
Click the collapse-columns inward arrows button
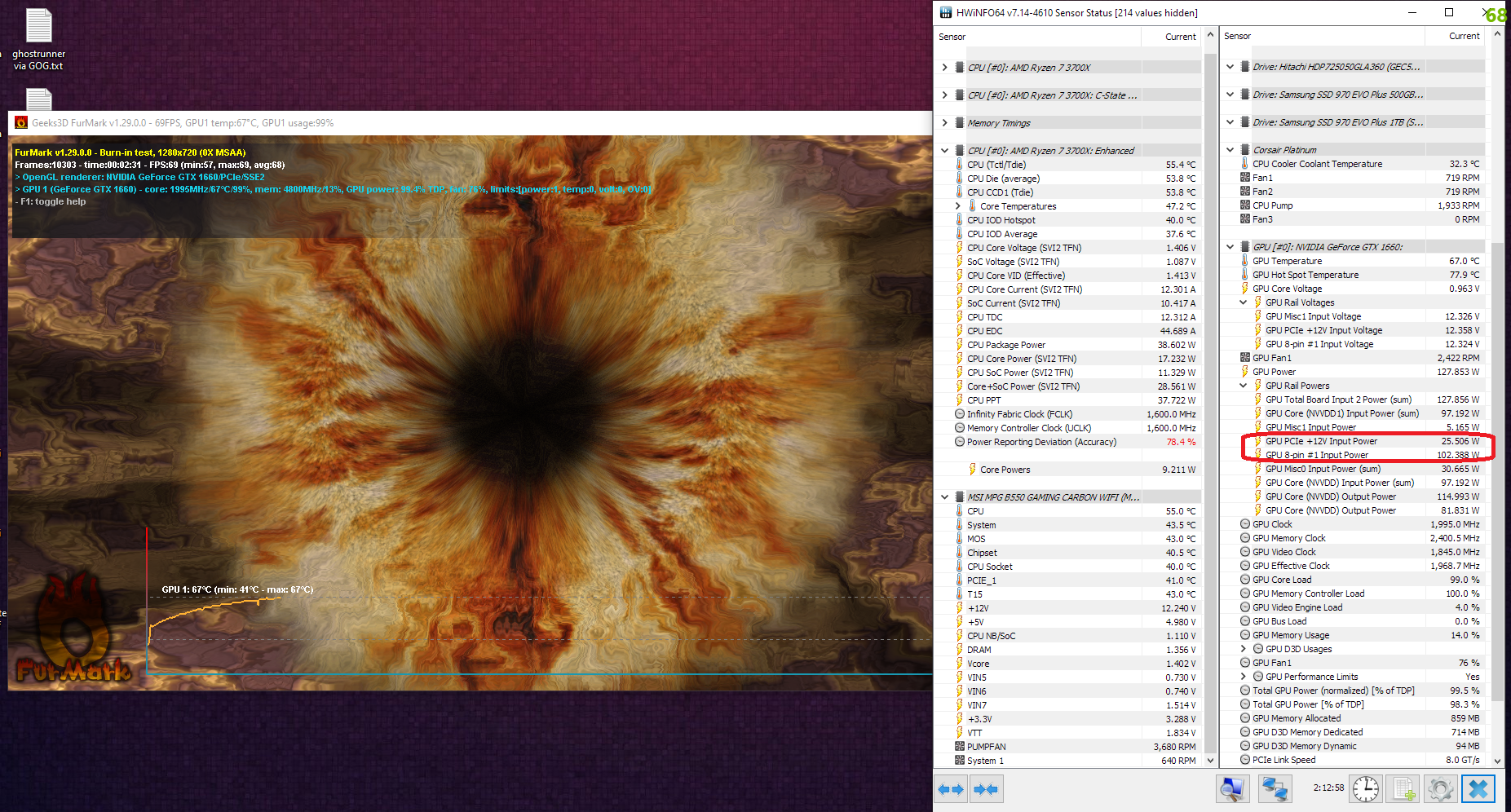(986, 789)
